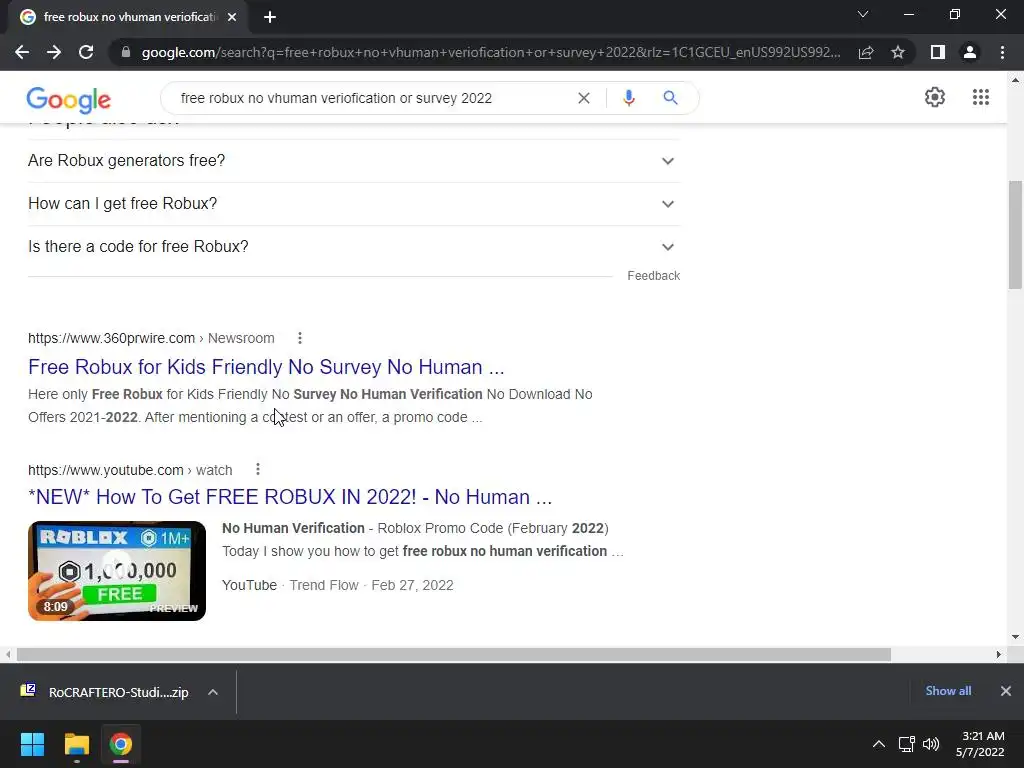Open 'Free Robux for Kids Friendly' result
This screenshot has height=768, width=1024.
[x=266, y=367]
